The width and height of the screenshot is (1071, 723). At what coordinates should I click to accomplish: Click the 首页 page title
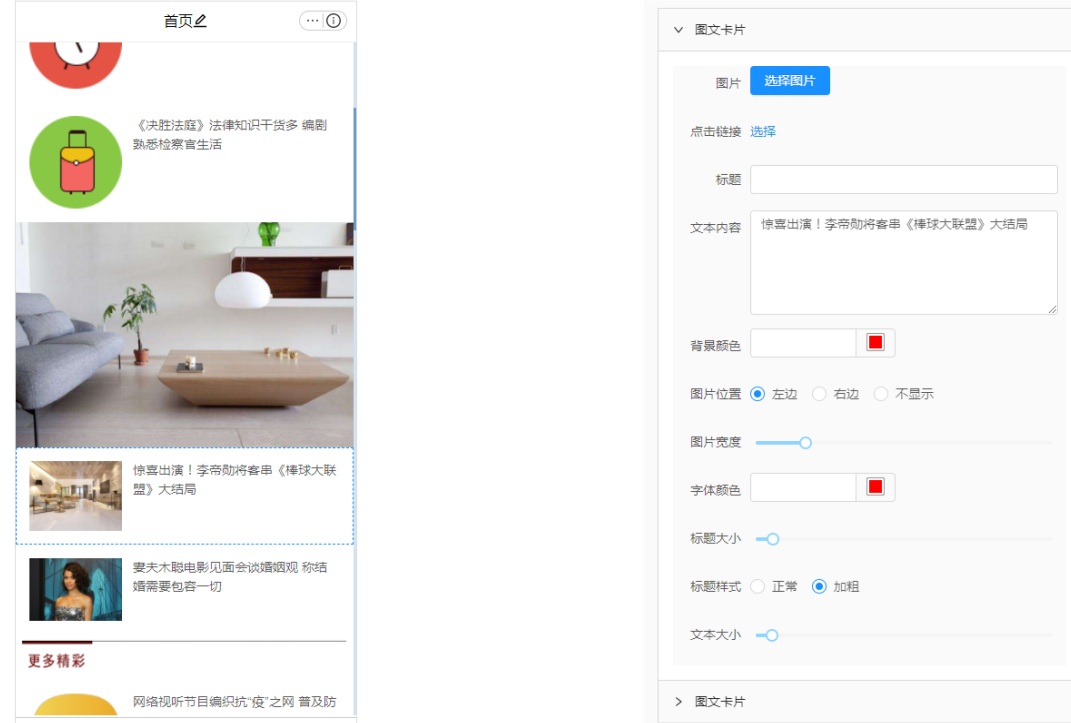point(178,21)
